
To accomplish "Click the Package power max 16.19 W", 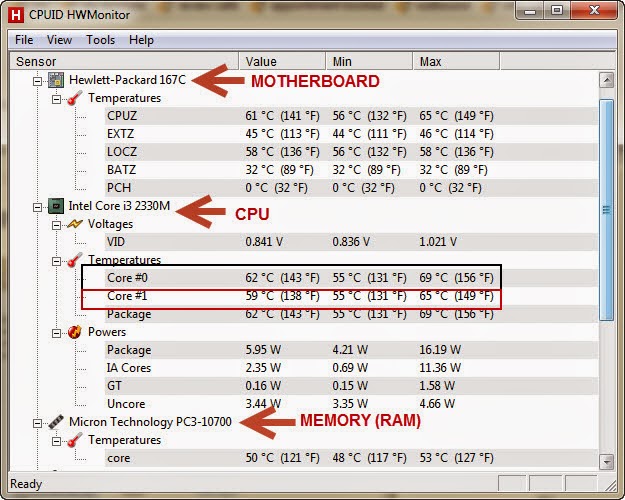I will 440,350.
